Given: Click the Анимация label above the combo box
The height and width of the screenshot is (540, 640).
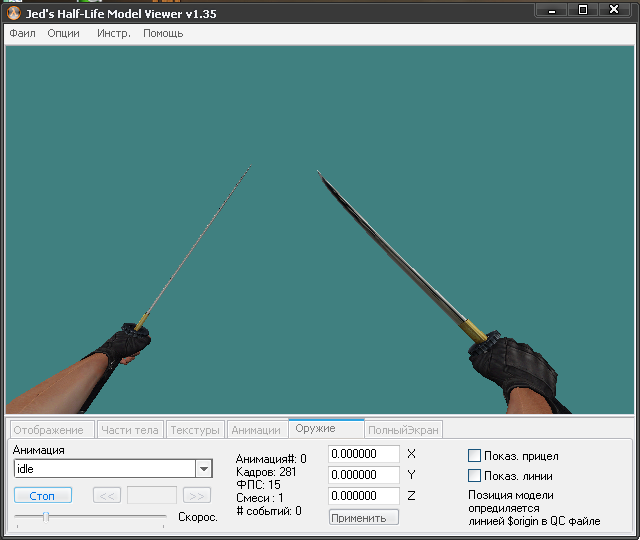Looking at the screenshot, I should pyautogui.click(x=39, y=450).
